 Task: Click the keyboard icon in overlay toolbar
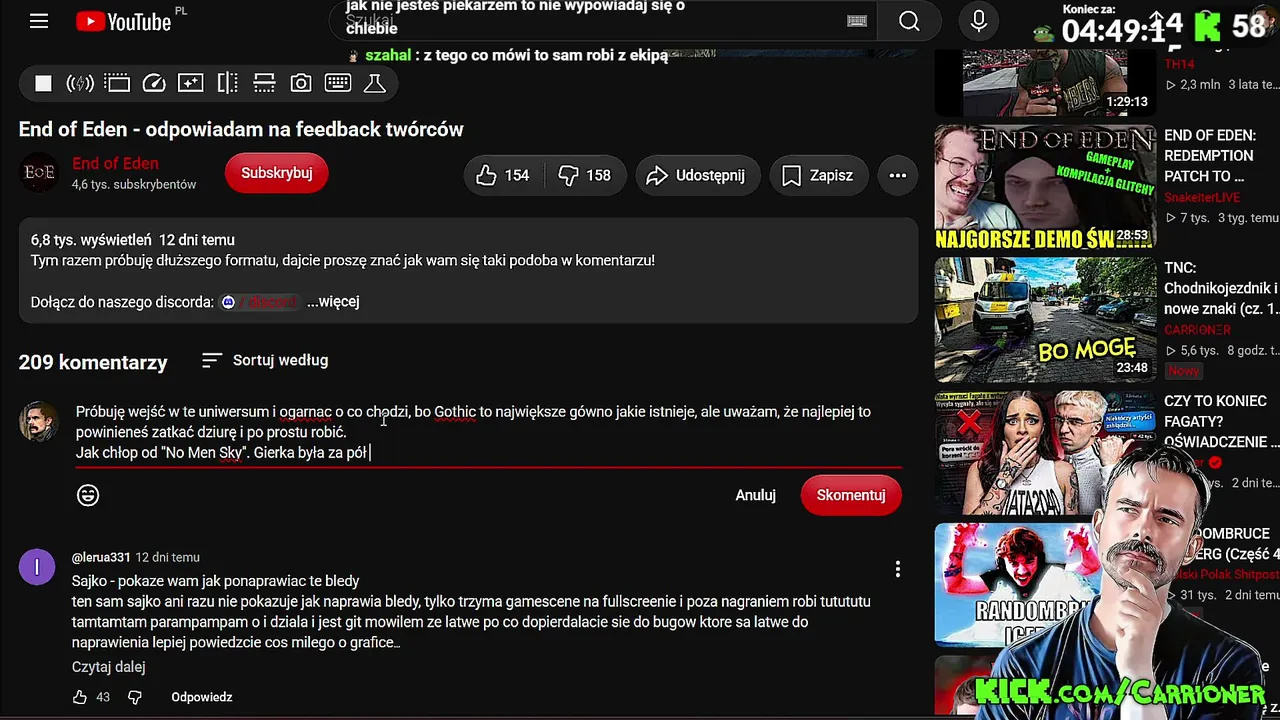tap(338, 84)
